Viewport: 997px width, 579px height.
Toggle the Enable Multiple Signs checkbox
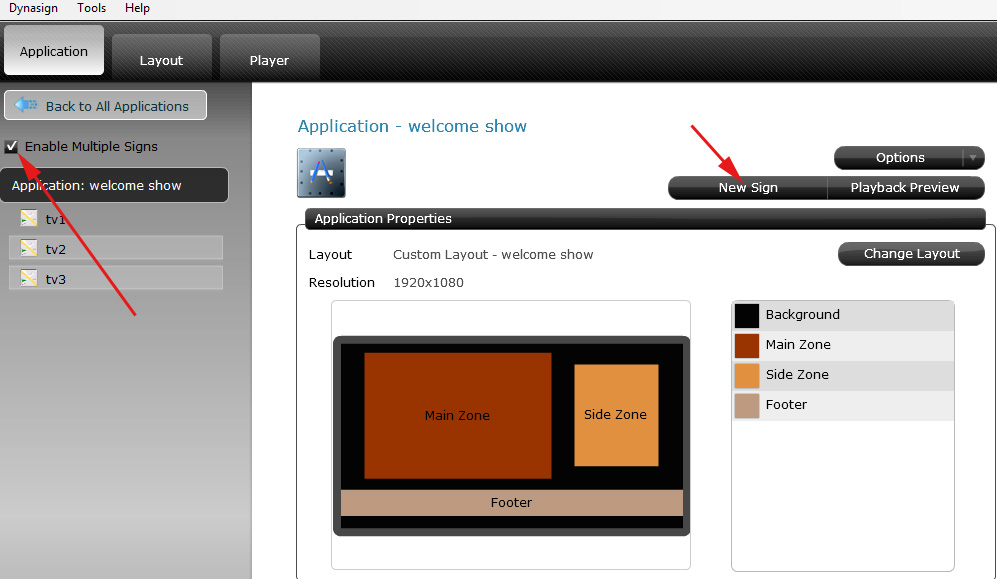[12, 147]
